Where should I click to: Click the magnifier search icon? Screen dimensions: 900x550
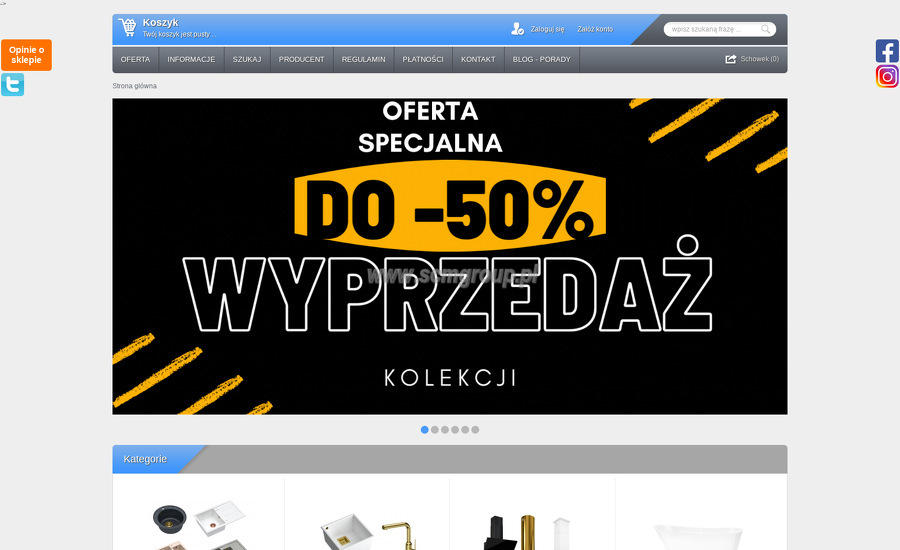766,29
